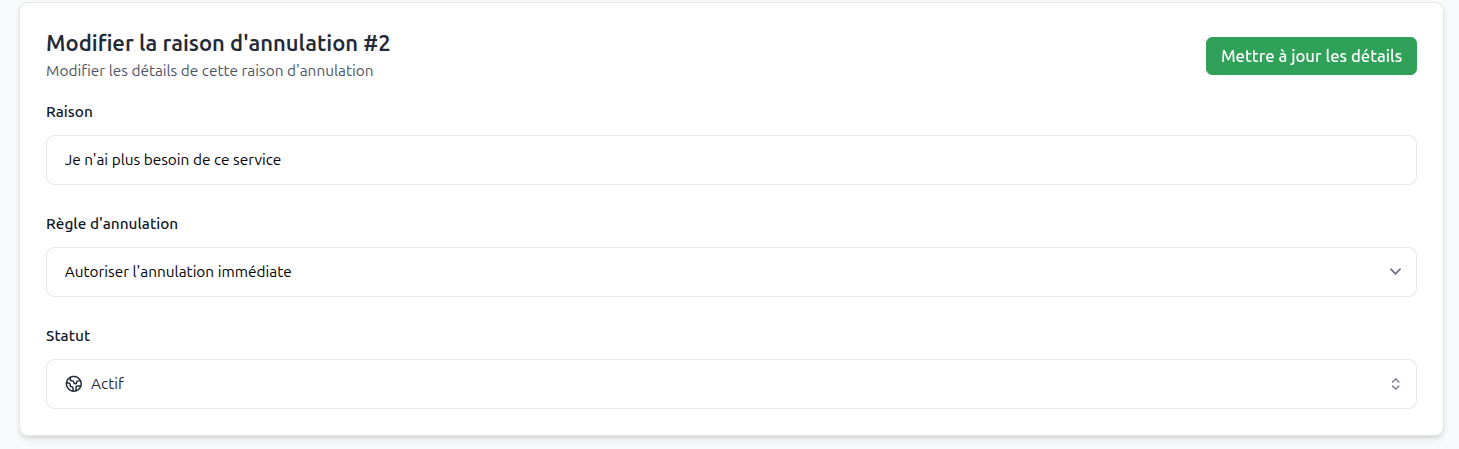Click the 'Raison' field label
The height and width of the screenshot is (449, 1459).
69,112
